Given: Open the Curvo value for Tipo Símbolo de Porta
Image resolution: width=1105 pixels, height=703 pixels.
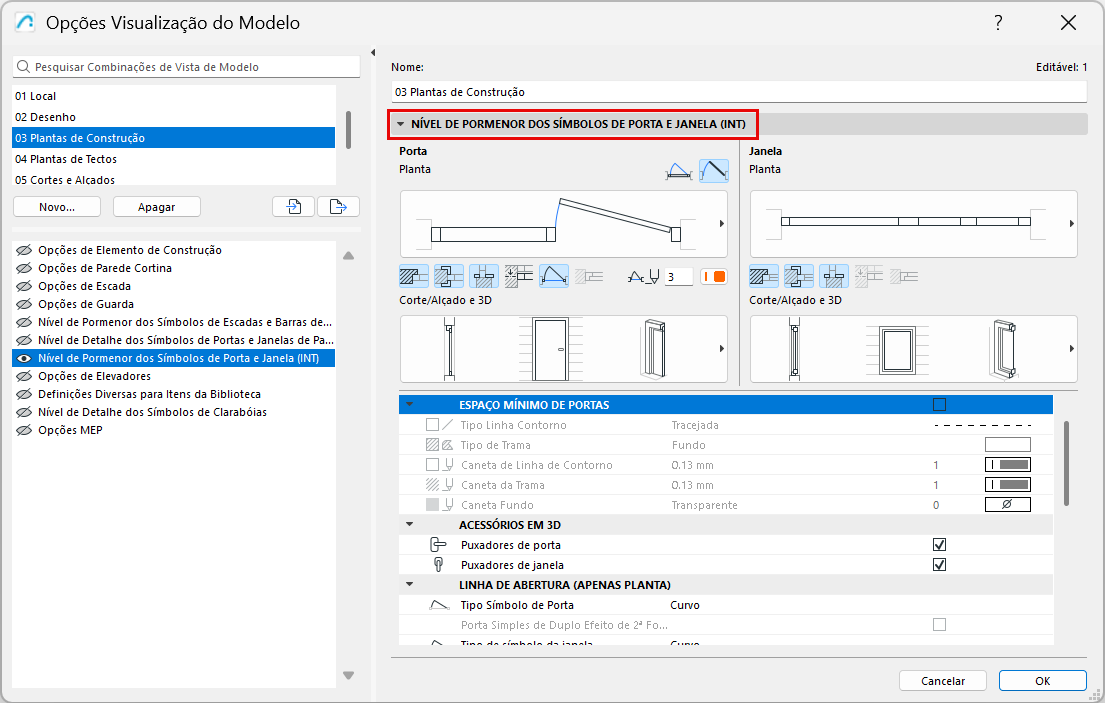Looking at the screenshot, I should coord(685,605).
